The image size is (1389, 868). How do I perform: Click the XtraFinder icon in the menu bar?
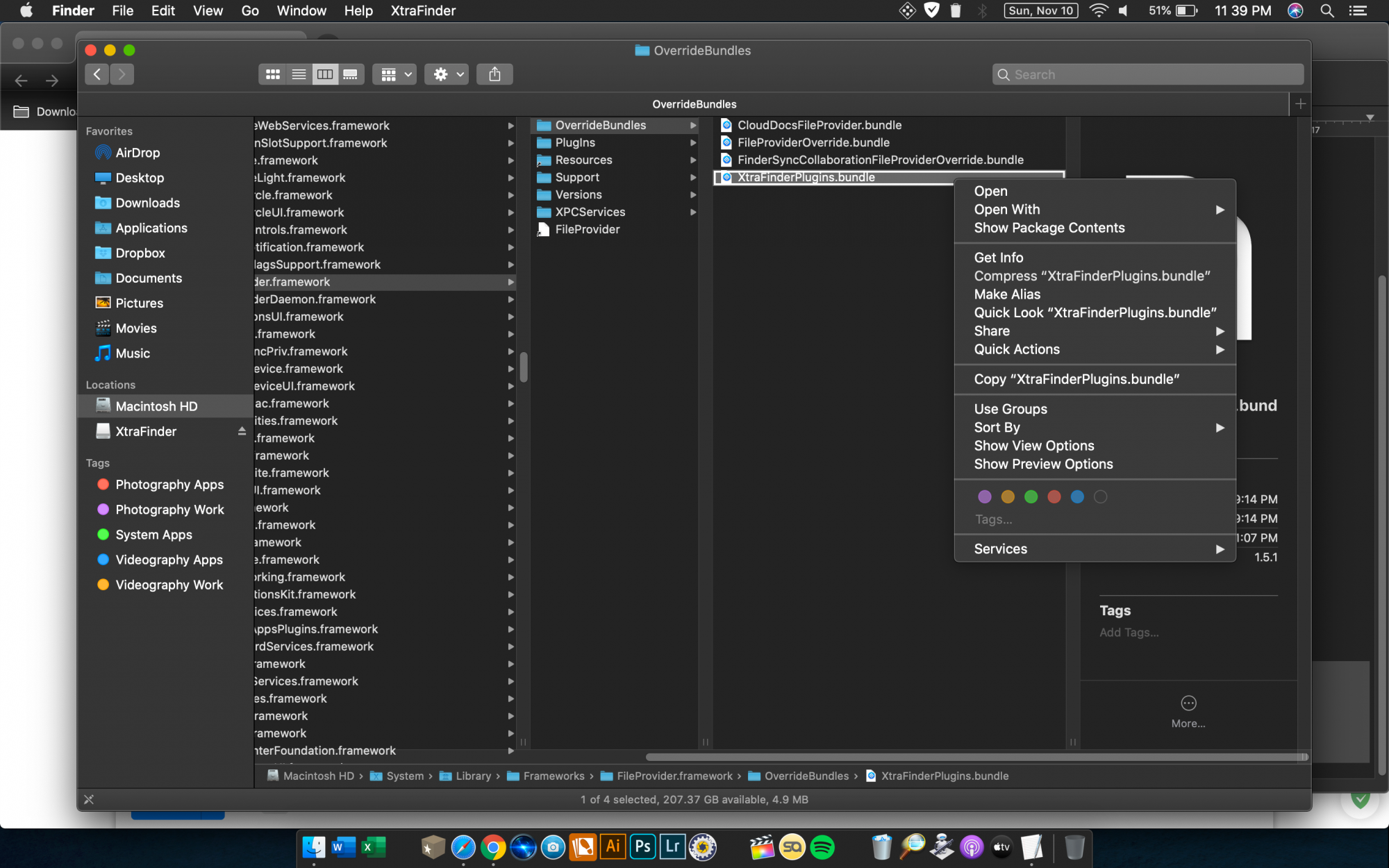(907, 11)
